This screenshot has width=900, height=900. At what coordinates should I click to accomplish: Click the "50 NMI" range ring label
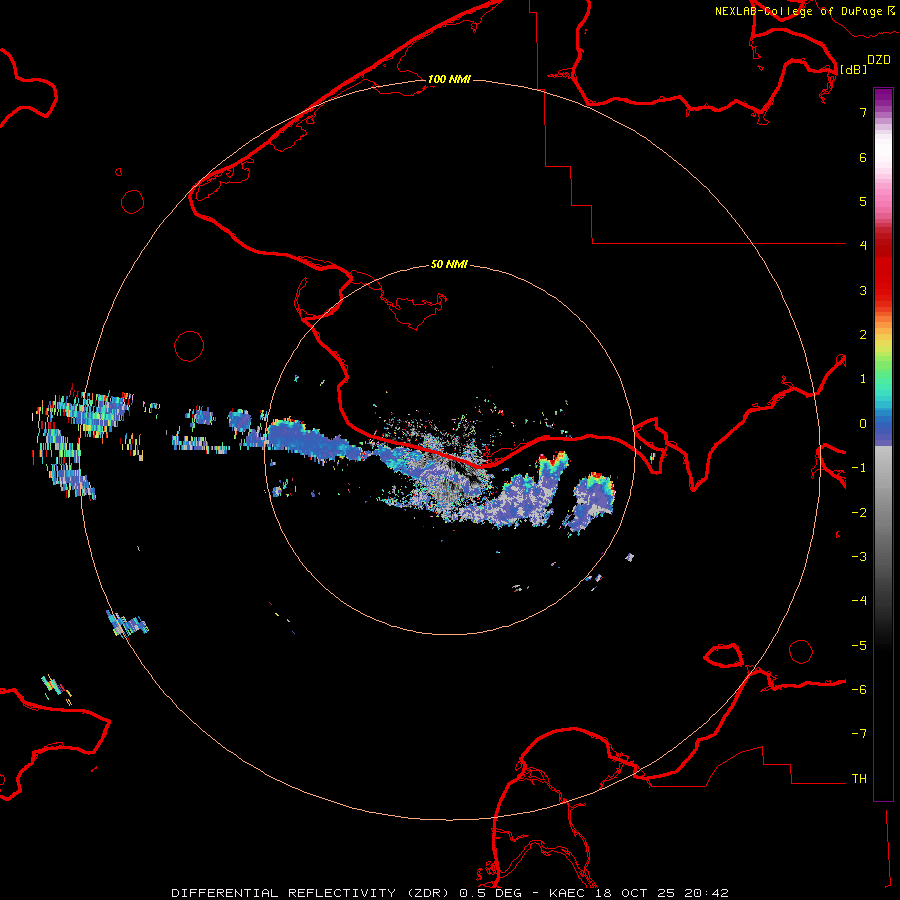(449, 264)
